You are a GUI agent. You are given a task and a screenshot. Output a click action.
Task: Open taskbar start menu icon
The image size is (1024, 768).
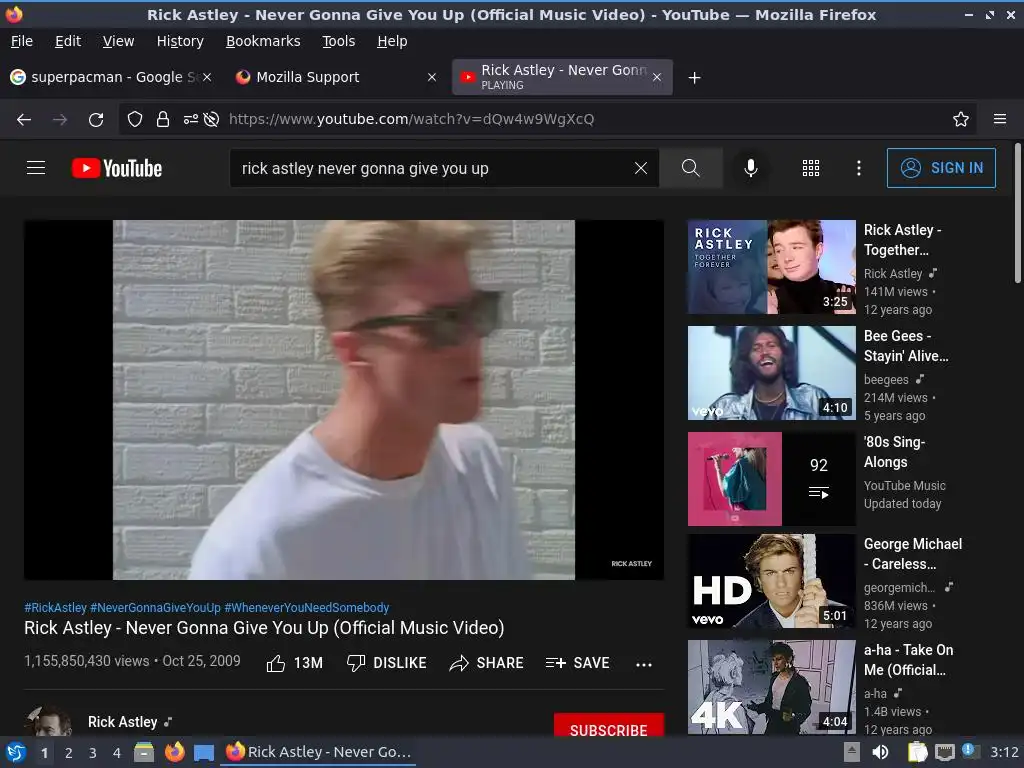[15, 752]
